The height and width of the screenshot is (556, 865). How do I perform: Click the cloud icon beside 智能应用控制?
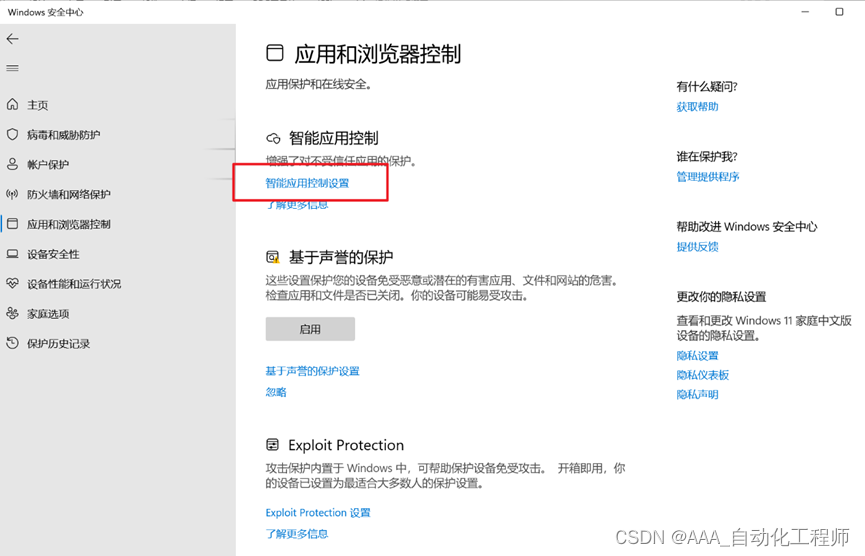click(273, 138)
